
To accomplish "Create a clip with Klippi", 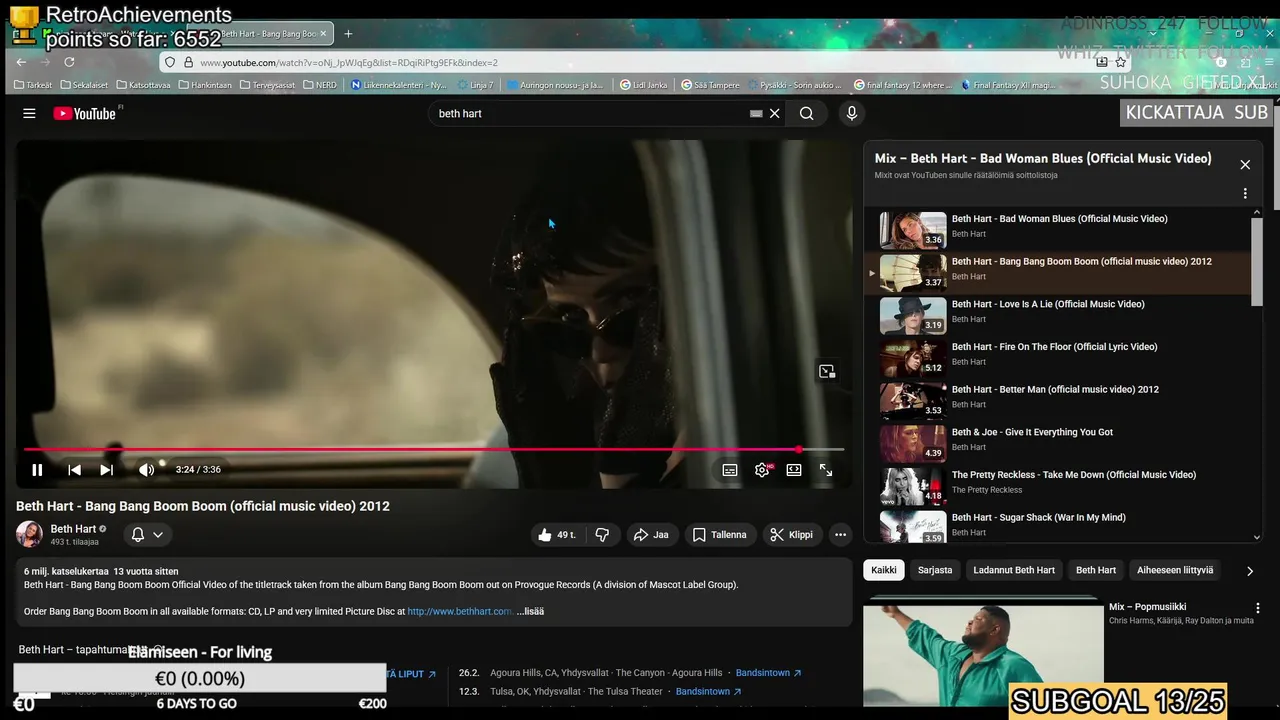I will tap(791, 535).
